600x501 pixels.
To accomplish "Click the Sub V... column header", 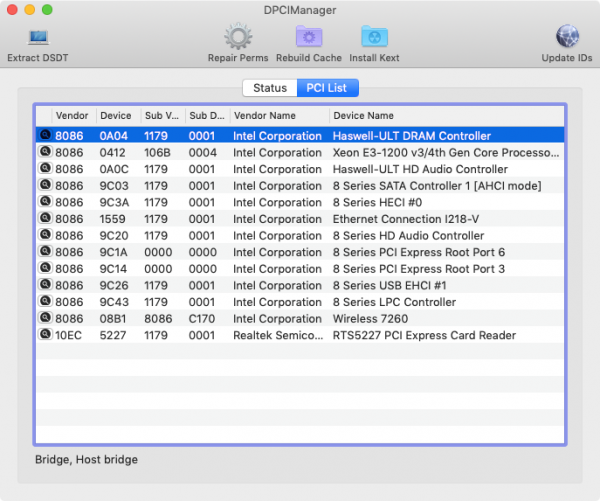I will pyautogui.click(x=162, y=116).
